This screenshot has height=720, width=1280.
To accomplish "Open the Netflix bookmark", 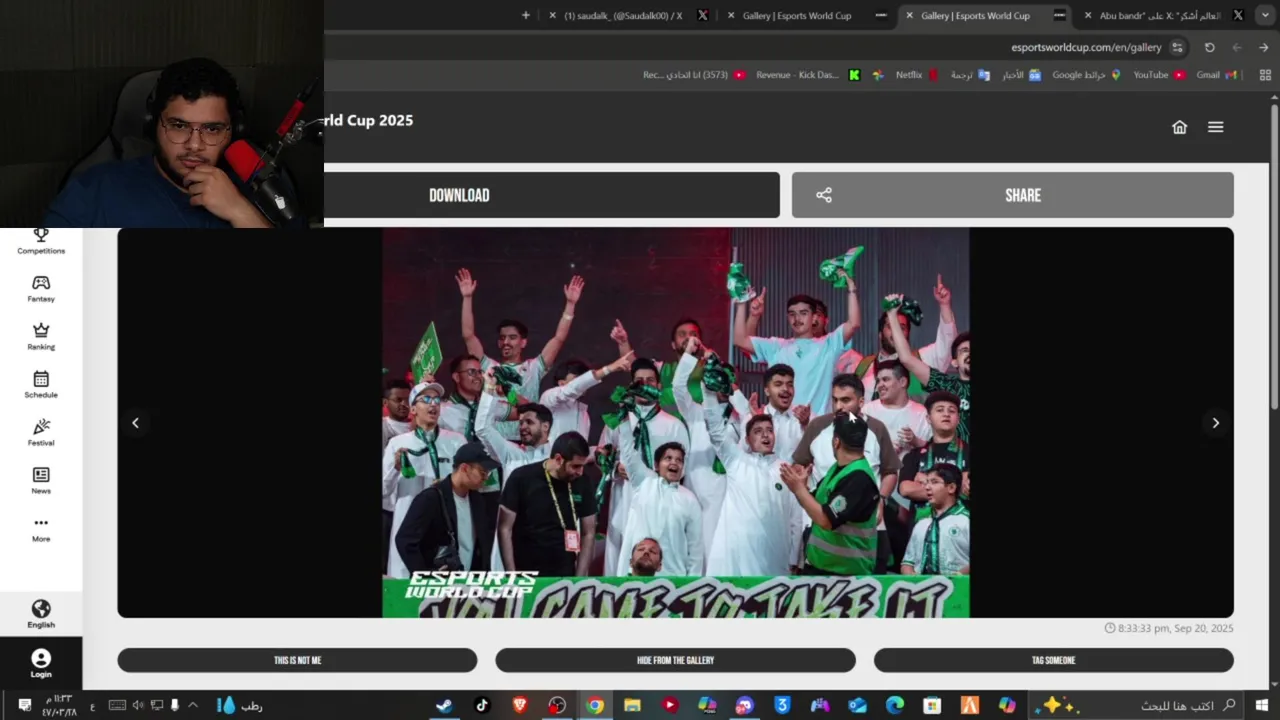I will (916, 75).
